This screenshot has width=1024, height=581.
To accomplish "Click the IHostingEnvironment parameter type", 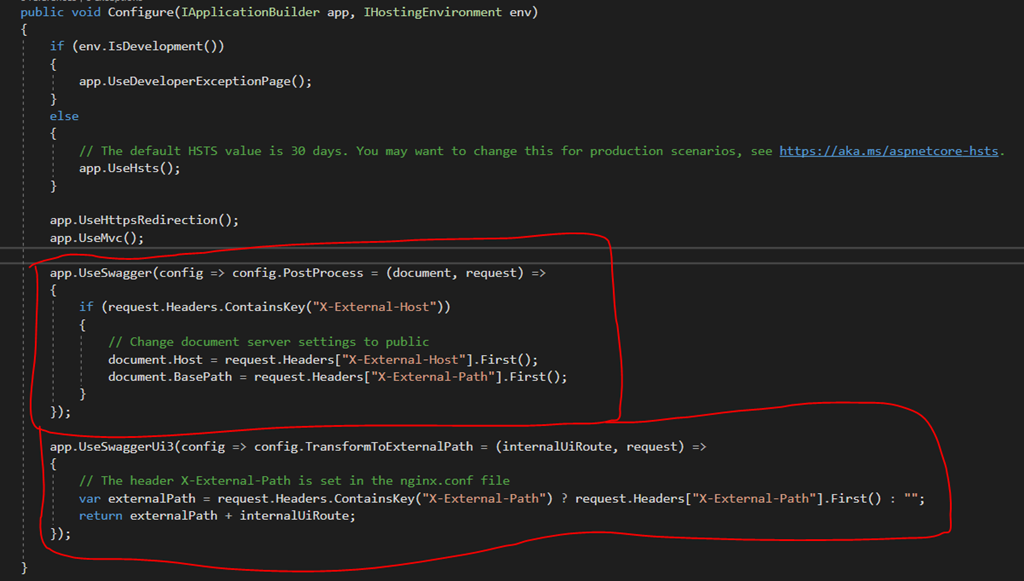I will 432,12.
